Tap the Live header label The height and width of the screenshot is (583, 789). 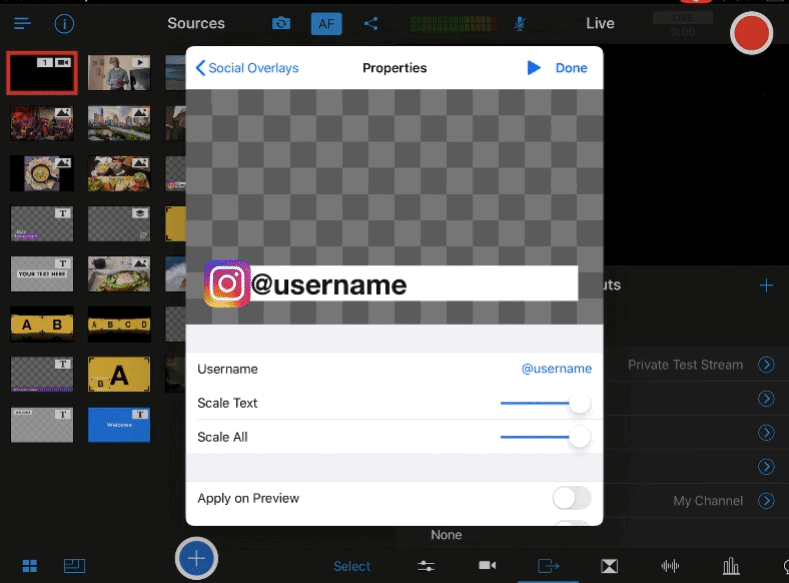coord(600,23)
